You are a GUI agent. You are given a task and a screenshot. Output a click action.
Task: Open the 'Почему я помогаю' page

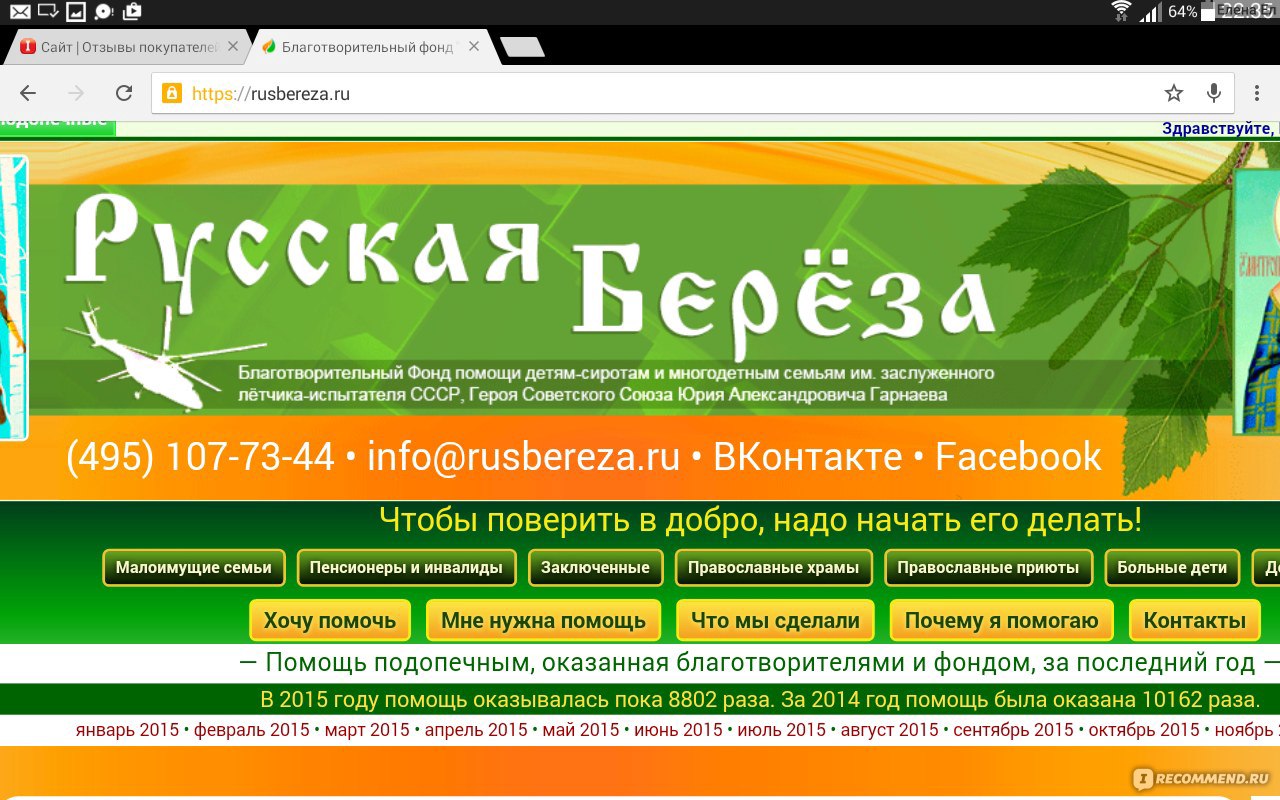pyautogui.click(x=1001, y=620)
